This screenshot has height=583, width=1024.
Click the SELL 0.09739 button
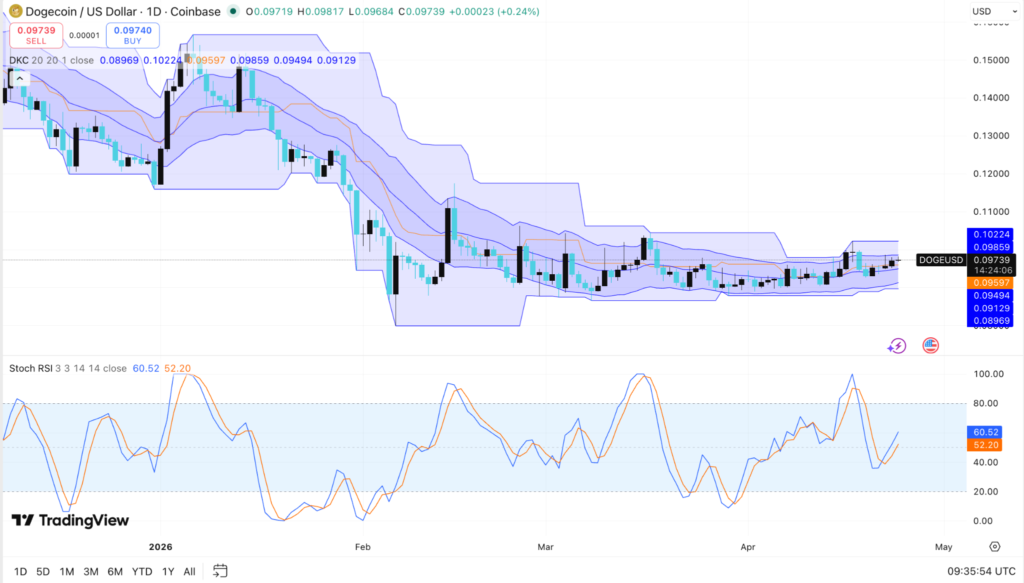pyautogui.click(x=37, y=33)
